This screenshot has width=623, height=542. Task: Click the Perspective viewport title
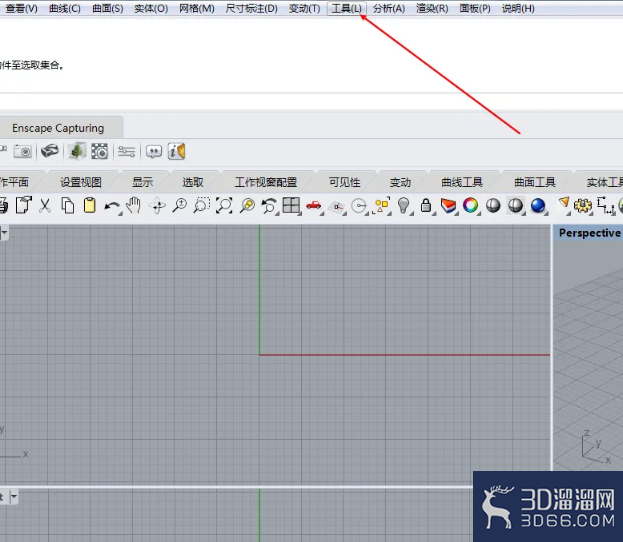pos(590,233)
